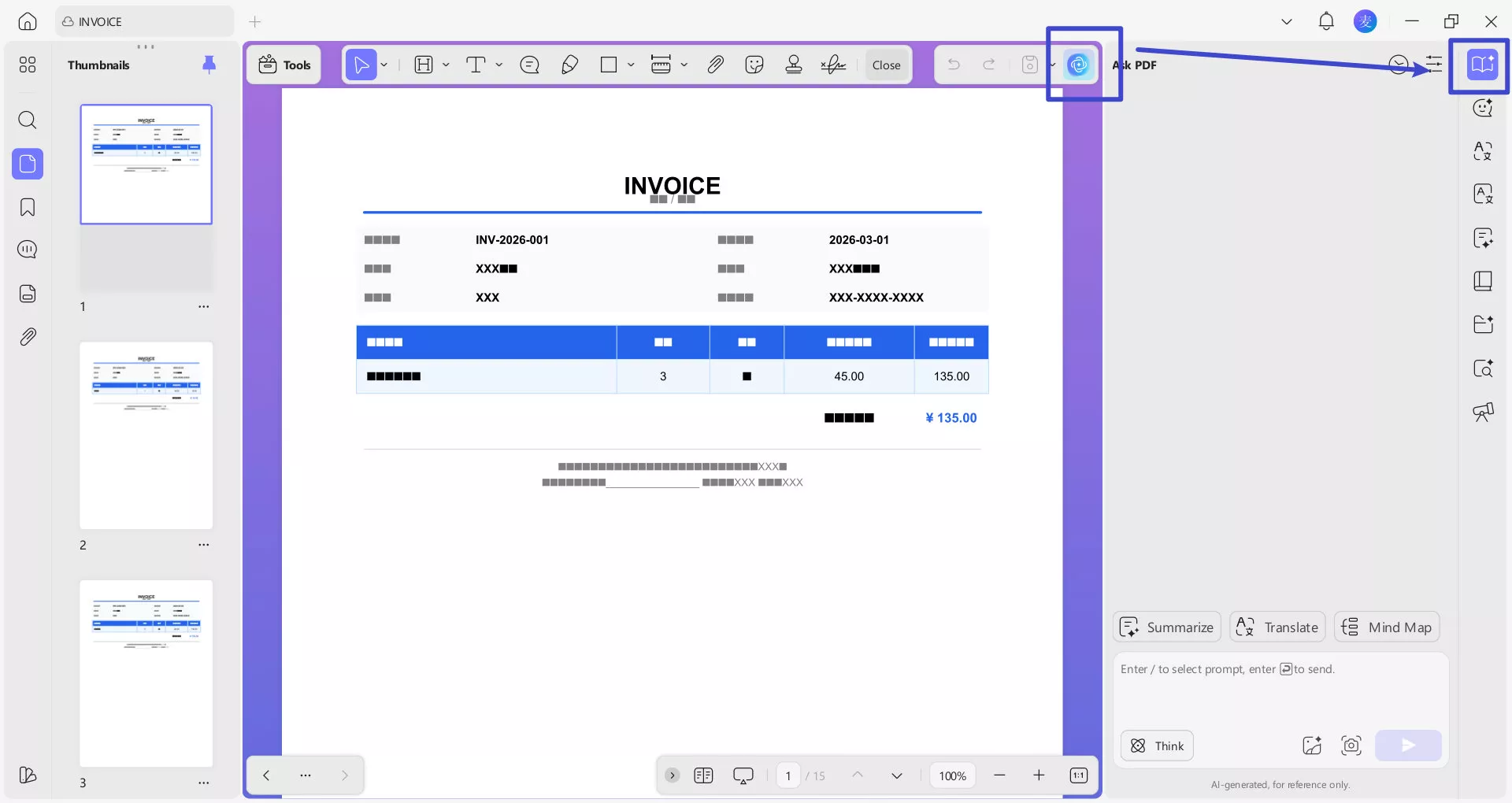Image resolution: width=1512 pixels, height=803 pixels.
Task: Zoom in with the plus button
Action: click(1039, 775)
